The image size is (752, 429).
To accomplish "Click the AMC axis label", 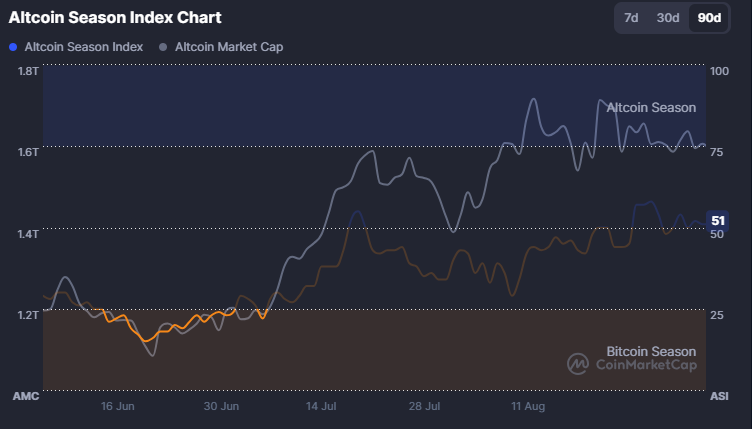I will pyautogui.click(x=25, y=397).
